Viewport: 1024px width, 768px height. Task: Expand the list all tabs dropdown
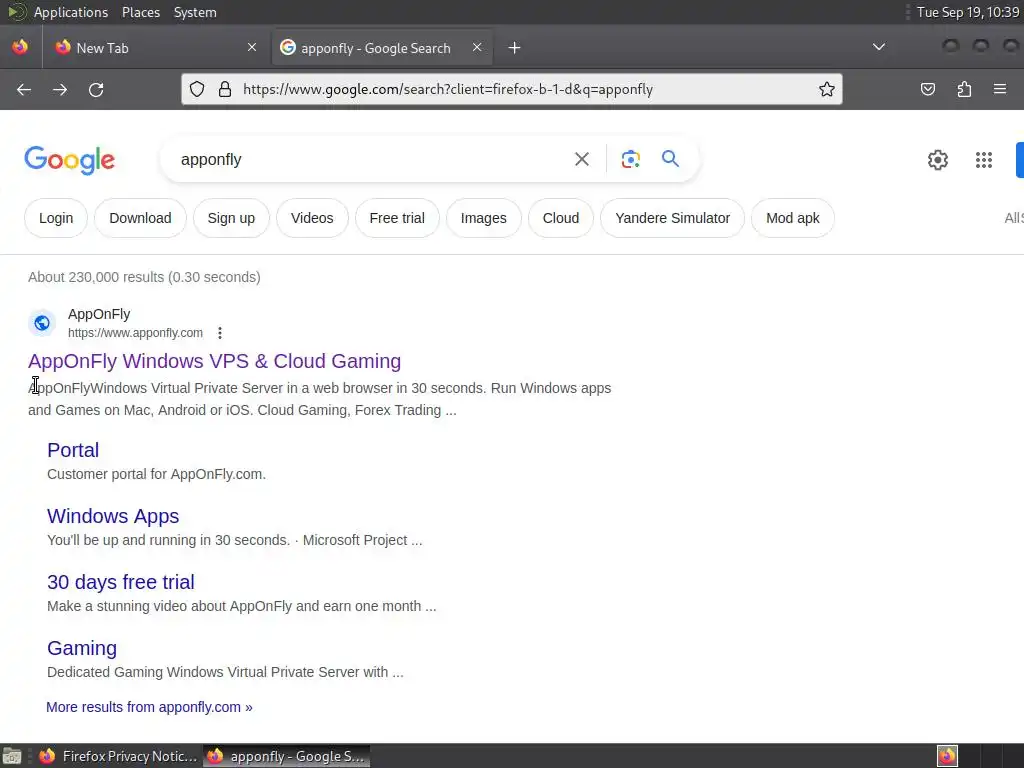click(879, 47)
